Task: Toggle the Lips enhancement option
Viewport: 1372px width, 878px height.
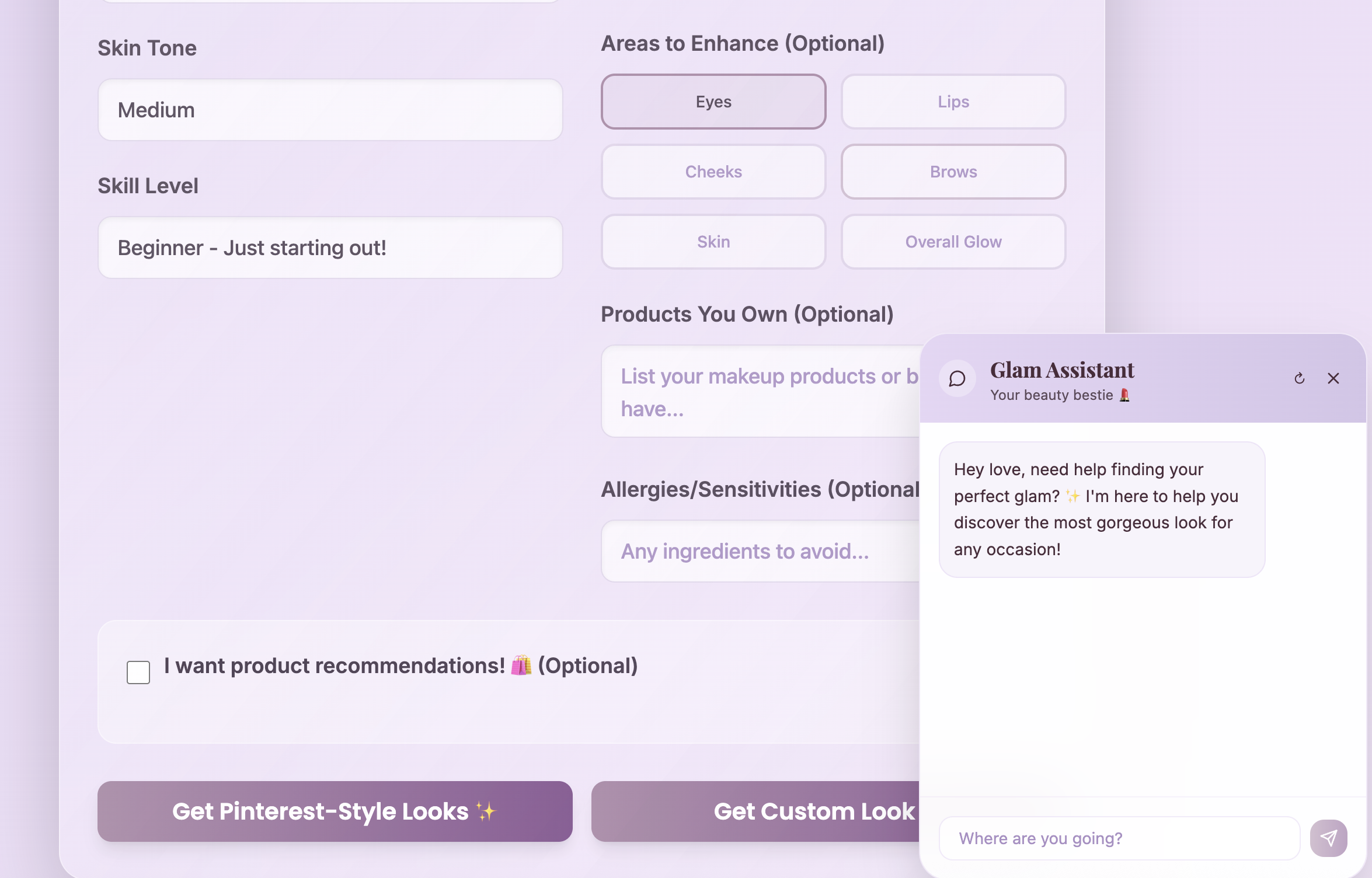Action: [953, 102]
